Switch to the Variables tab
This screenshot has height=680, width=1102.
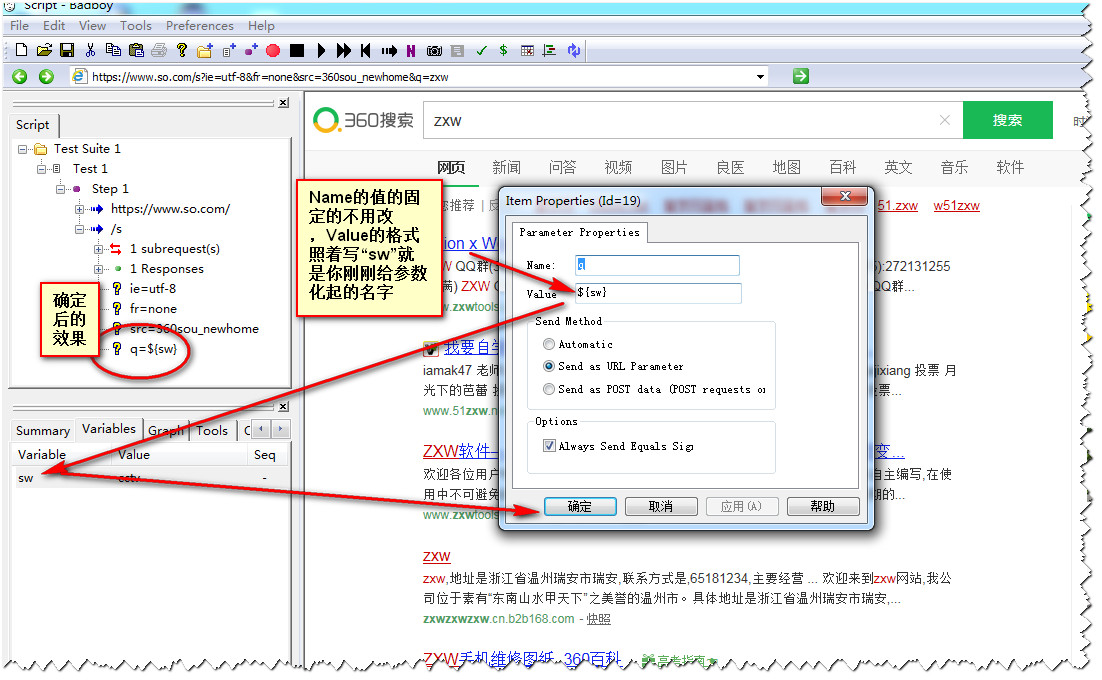pos(108,429)
